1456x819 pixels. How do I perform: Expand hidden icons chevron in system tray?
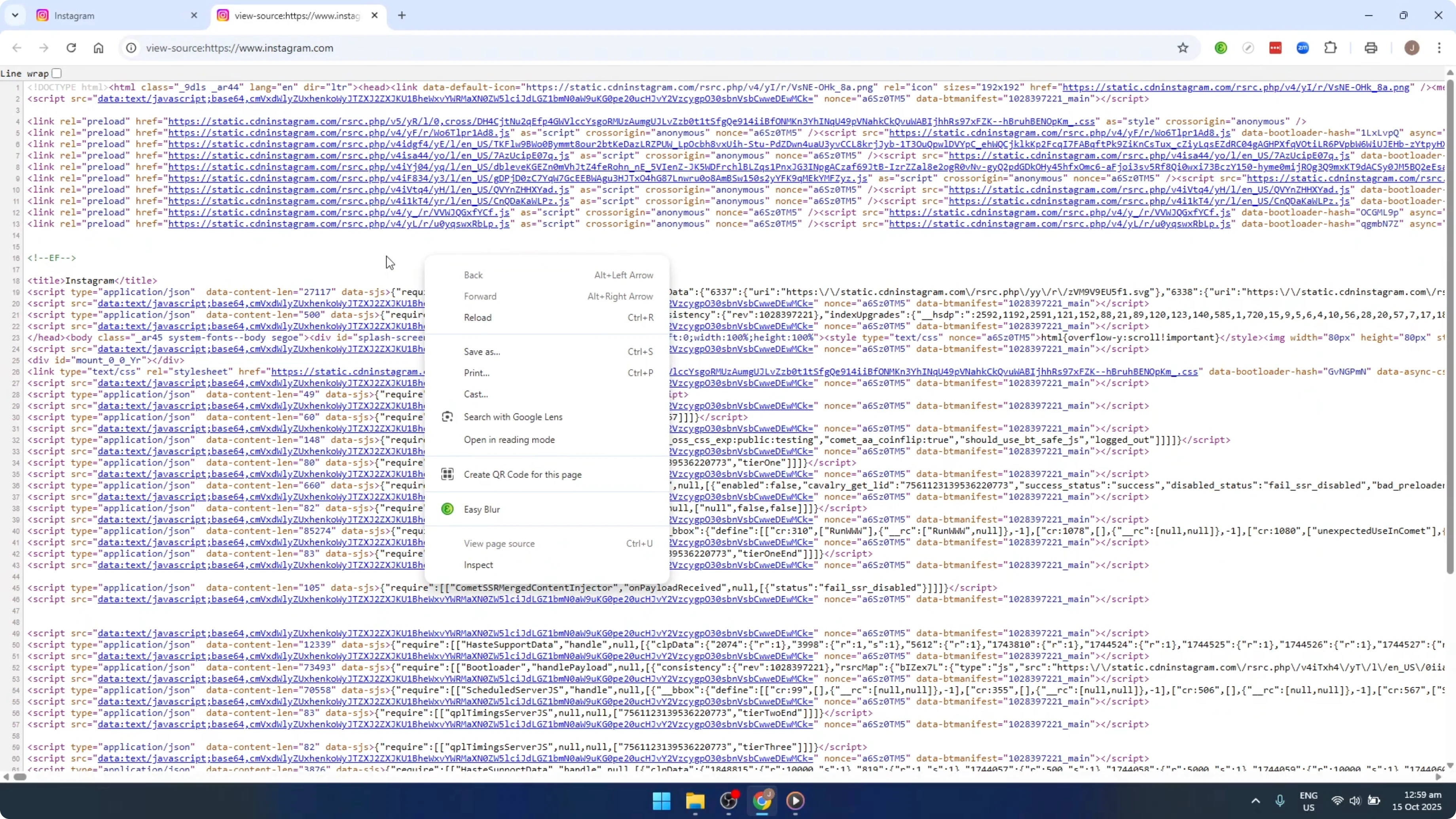(x=1255, y=800)
